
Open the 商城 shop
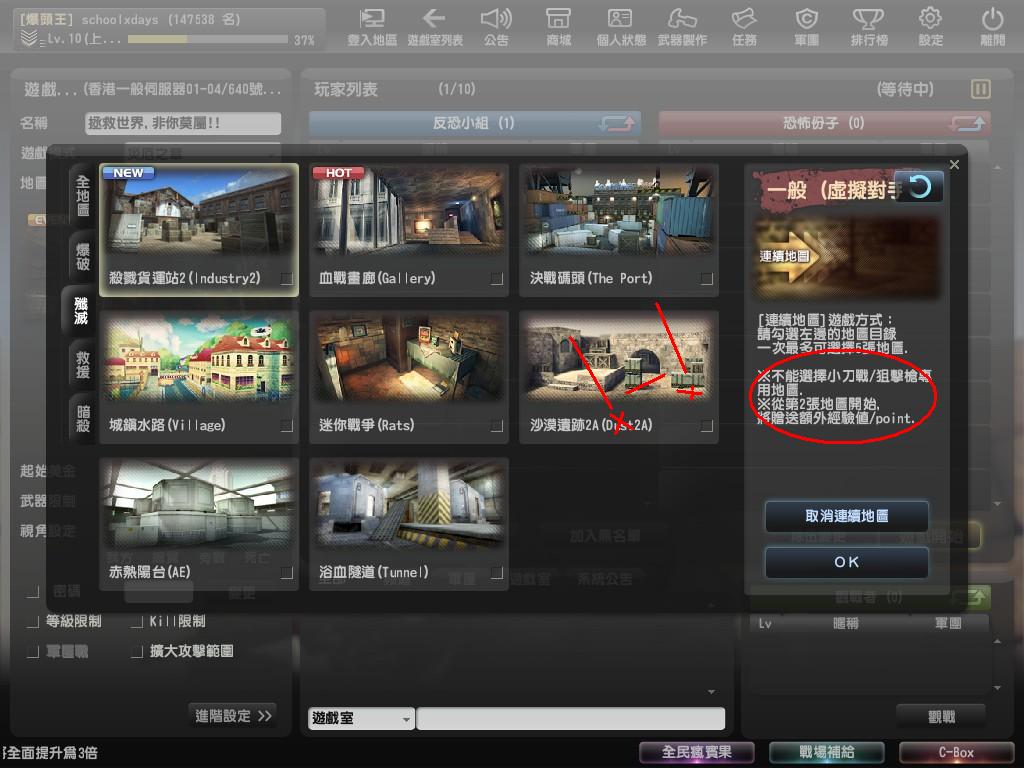coord(559,27)
